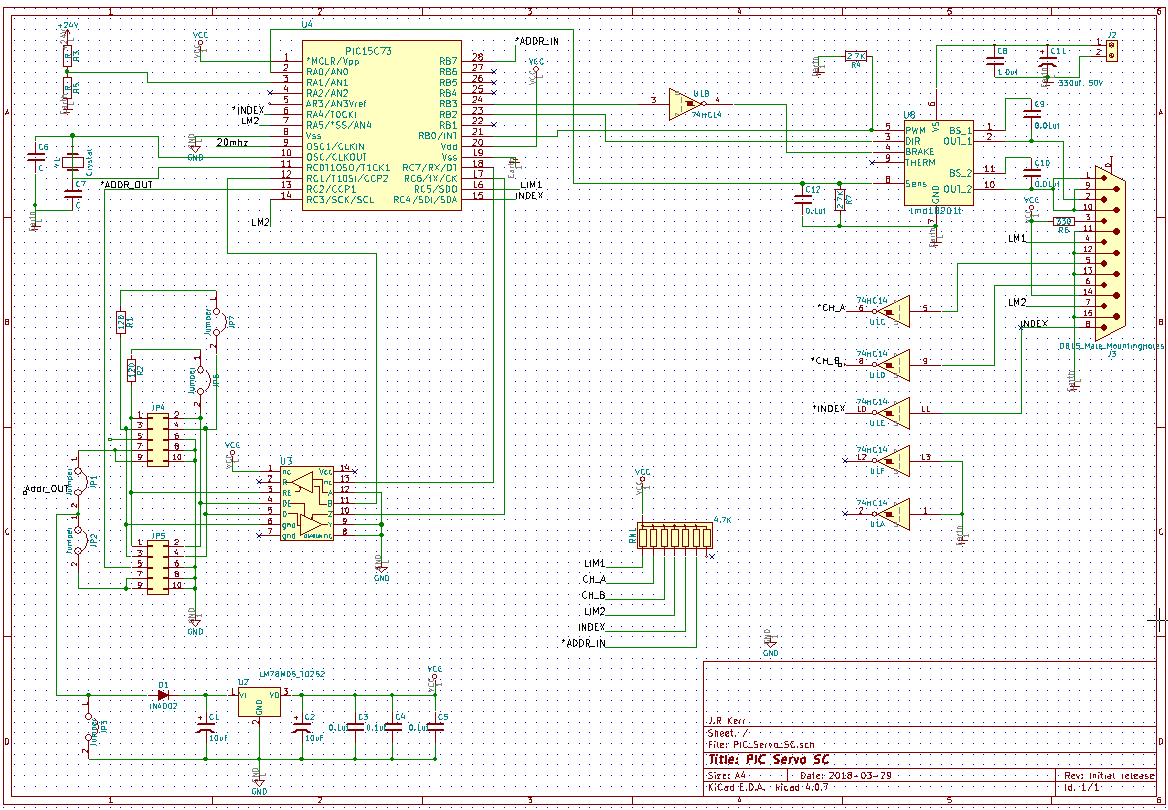Select the 10-pin header JP5
This screenshot has width=1168, height=810.
[x=158, y=568]
